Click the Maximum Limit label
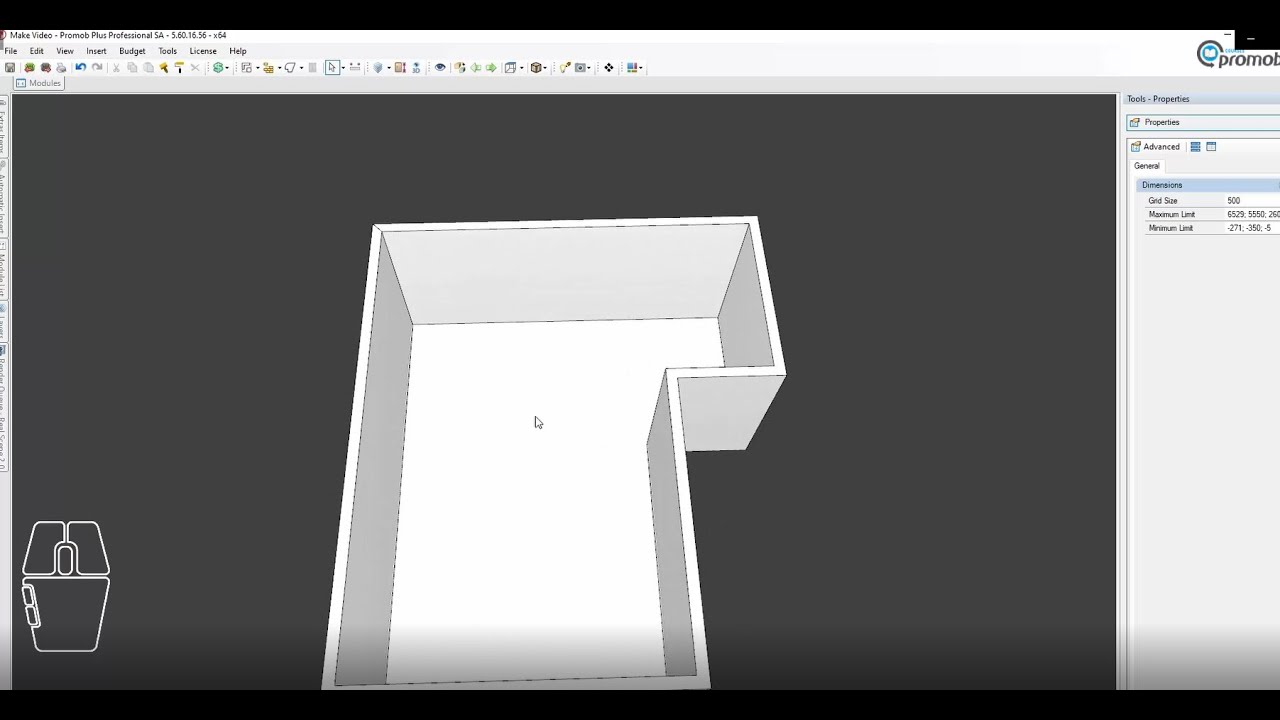This screenshot has height=720, width=1280. click(x=1172, y=215)
